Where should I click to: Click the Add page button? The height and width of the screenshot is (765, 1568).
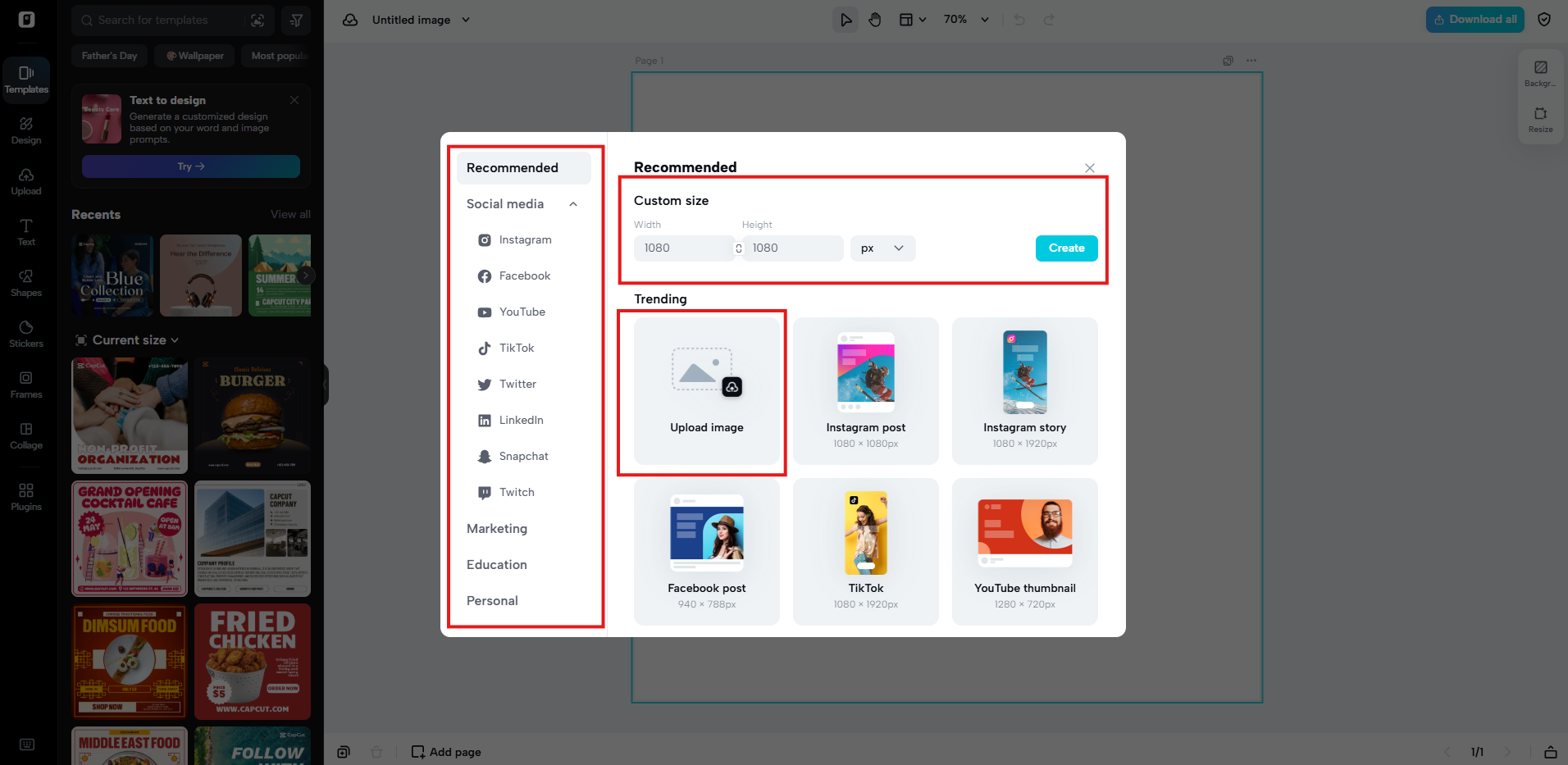click(x=446, y=752)
